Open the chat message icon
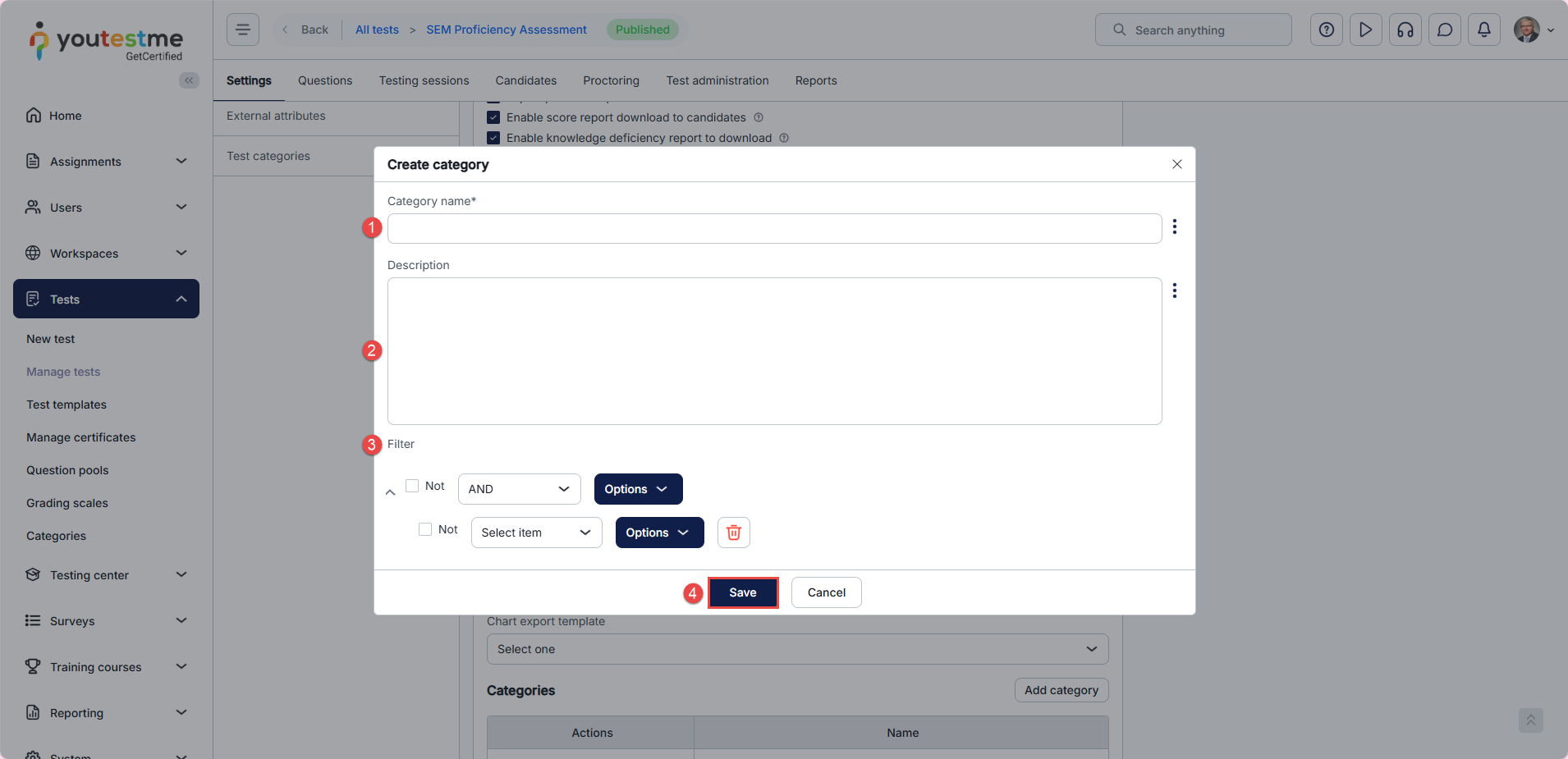This screenshot has width=1568, height=759. point(1444,30)
